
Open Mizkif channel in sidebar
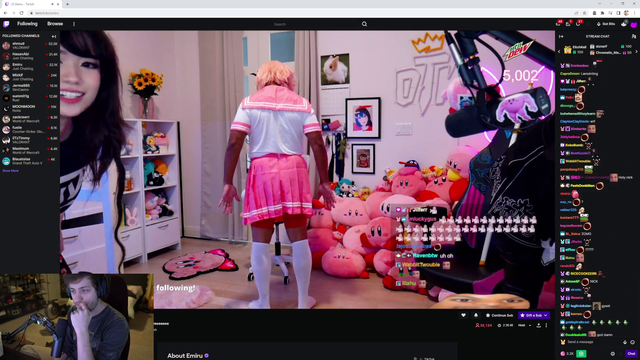coord(30,77)
